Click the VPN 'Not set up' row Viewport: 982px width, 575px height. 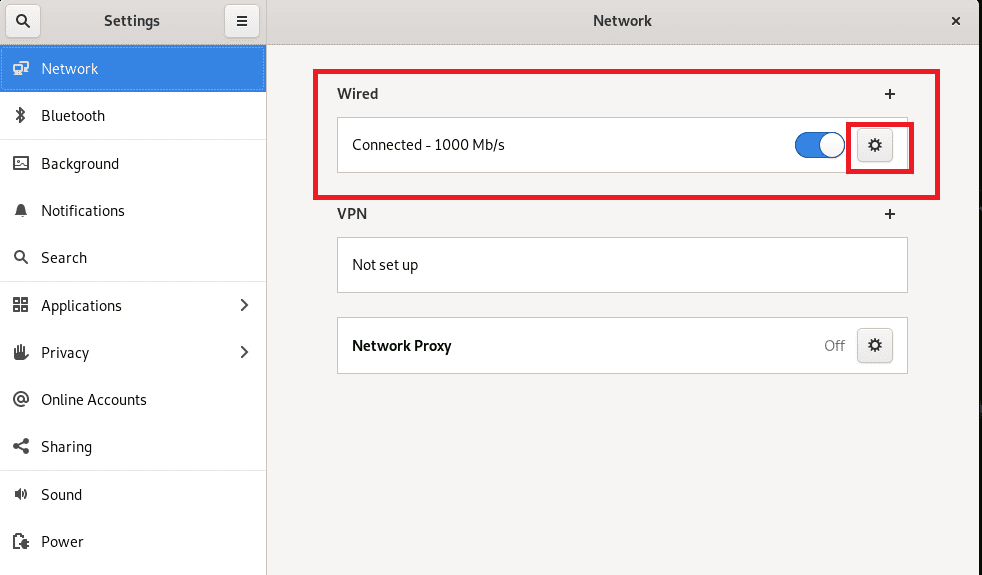621,265
